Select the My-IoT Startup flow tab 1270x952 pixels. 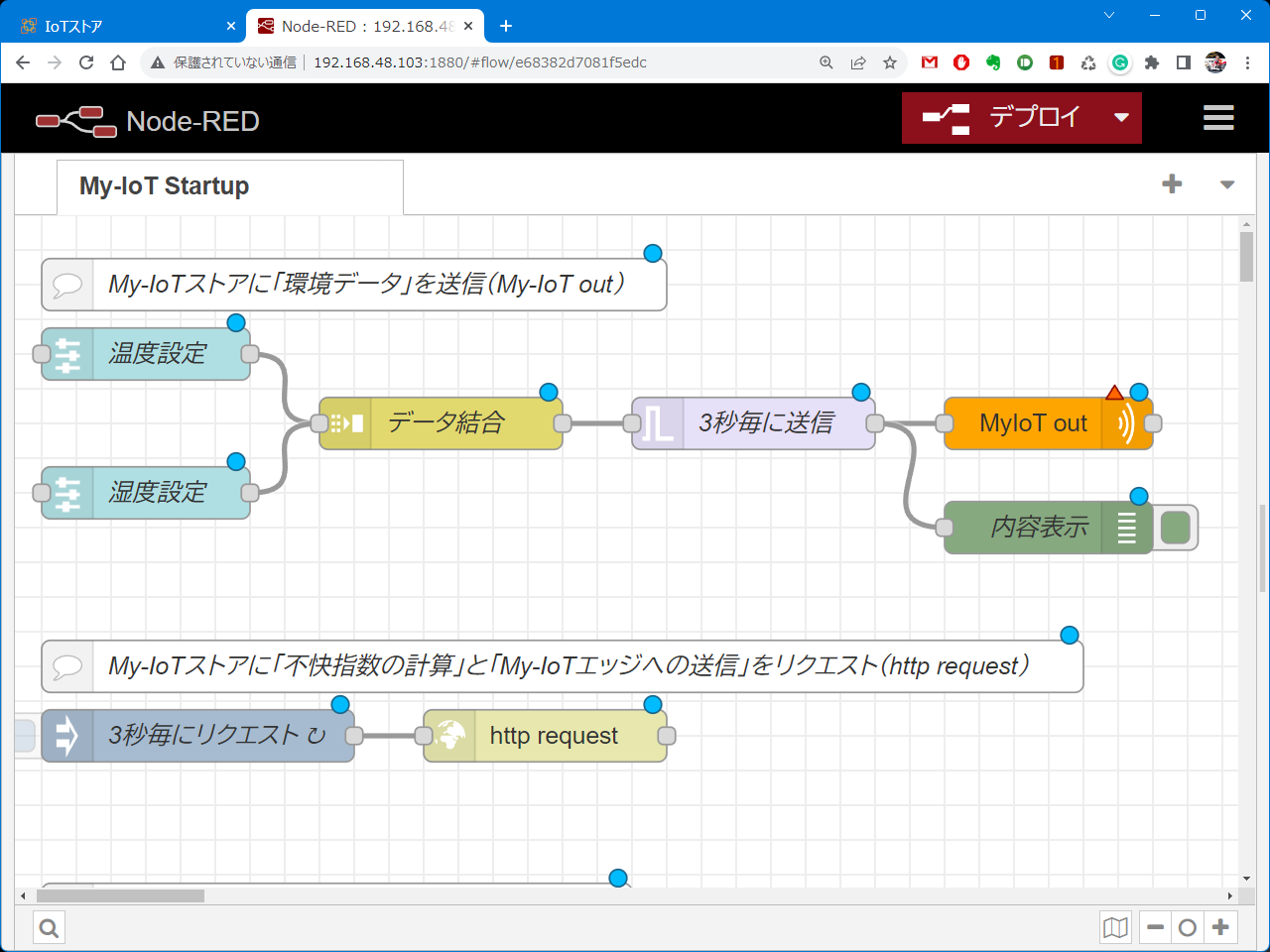pyautogui.click(x=230, y=186)
